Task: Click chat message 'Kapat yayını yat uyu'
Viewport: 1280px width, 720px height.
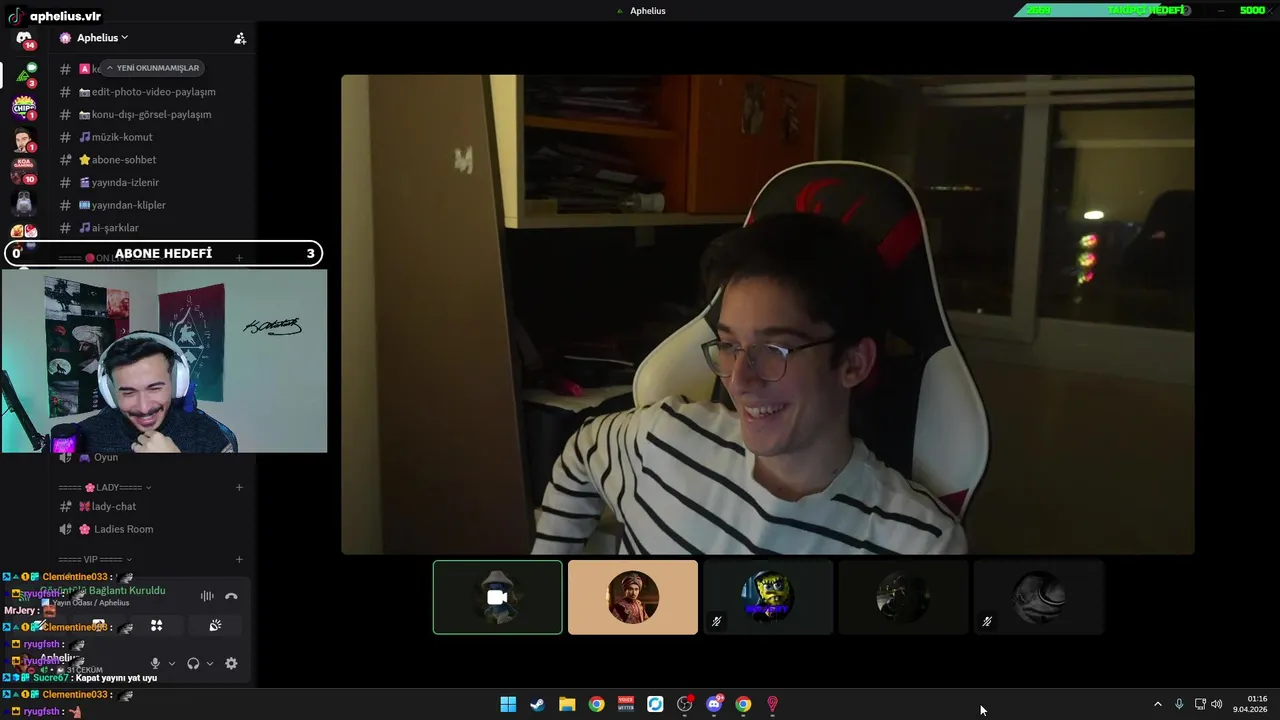Action: (x=116, y=678)
